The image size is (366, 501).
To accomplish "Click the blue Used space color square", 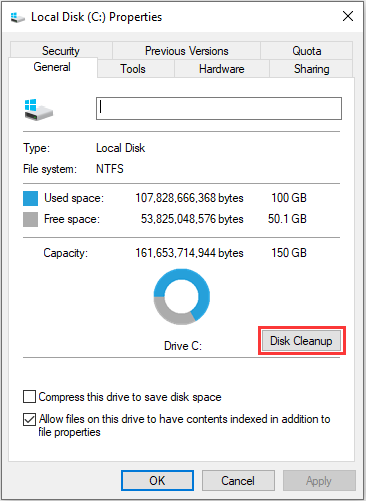I will 30,198.
